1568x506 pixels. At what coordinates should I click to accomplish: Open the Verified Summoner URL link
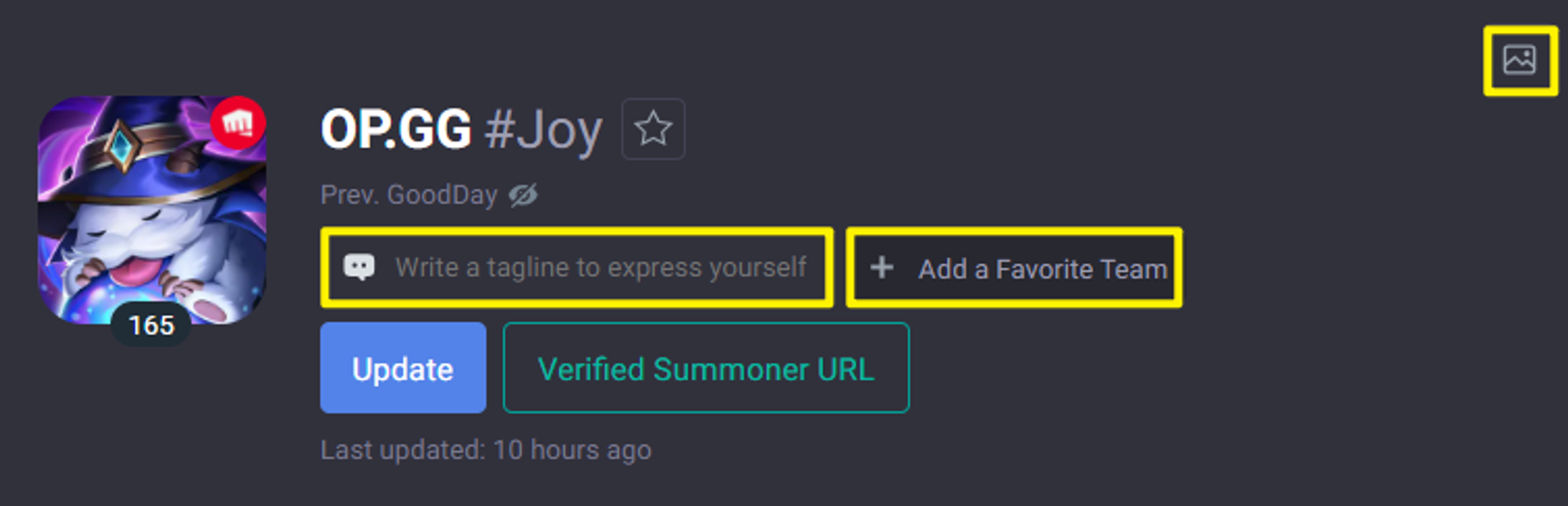pos(706,367)
